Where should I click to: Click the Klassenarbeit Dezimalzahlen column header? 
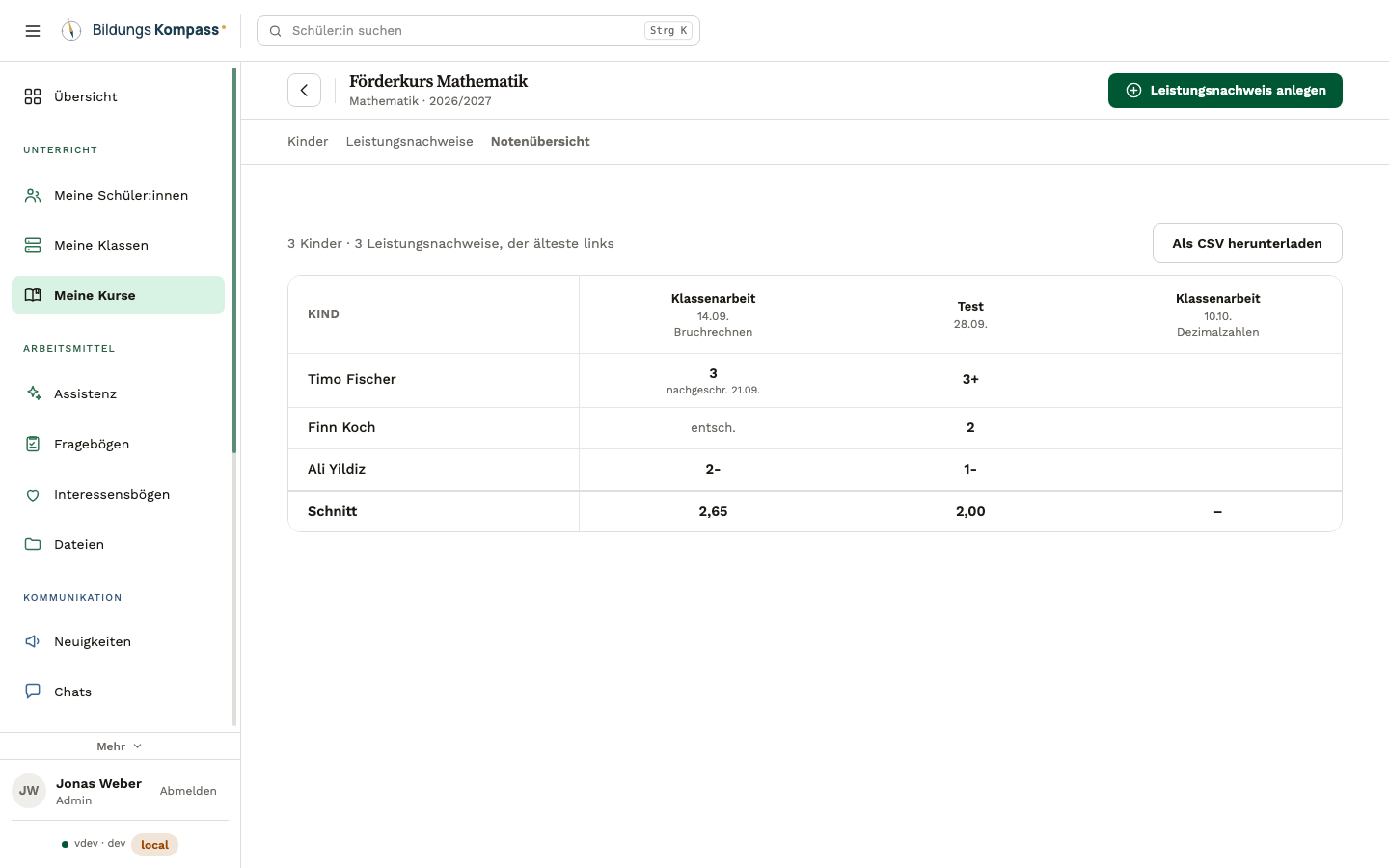tap(1218, 314)
